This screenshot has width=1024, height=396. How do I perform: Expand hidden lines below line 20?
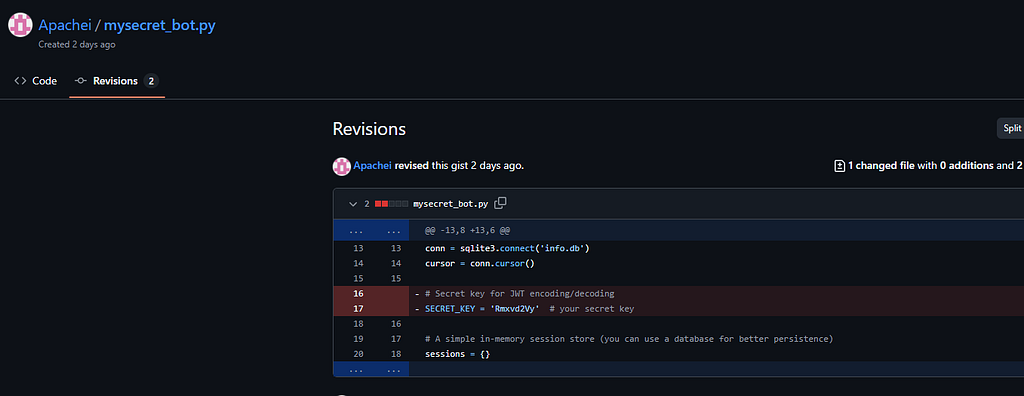pyautogui.click(x=371, y=369)
